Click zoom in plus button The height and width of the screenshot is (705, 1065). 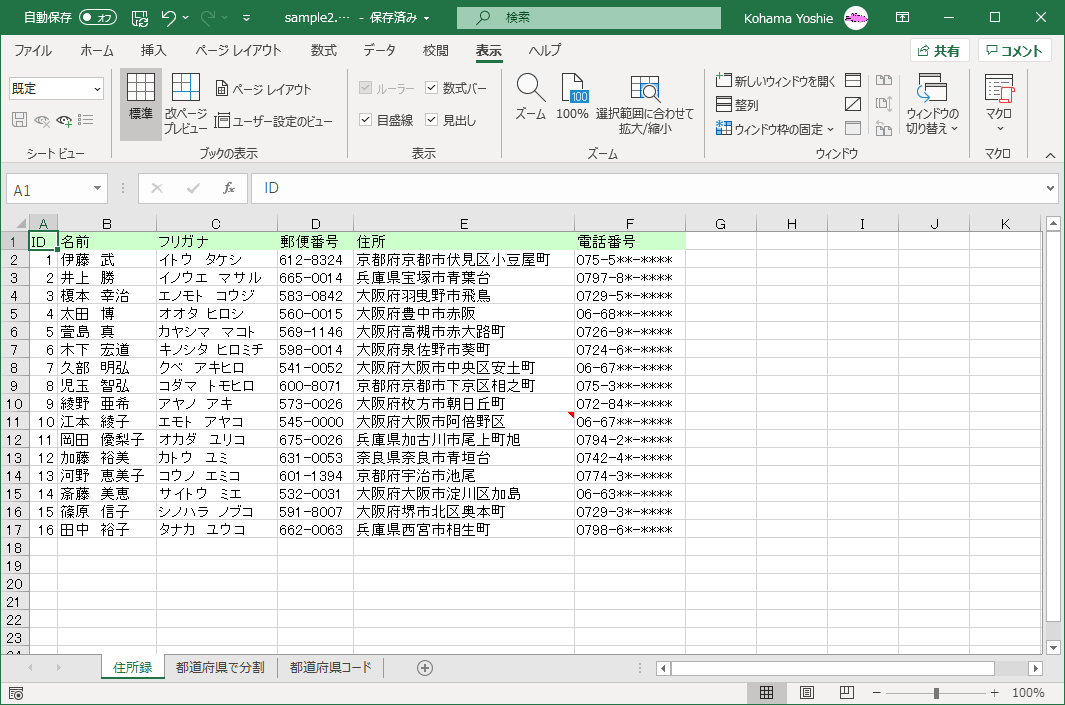[x=994, y=693]
